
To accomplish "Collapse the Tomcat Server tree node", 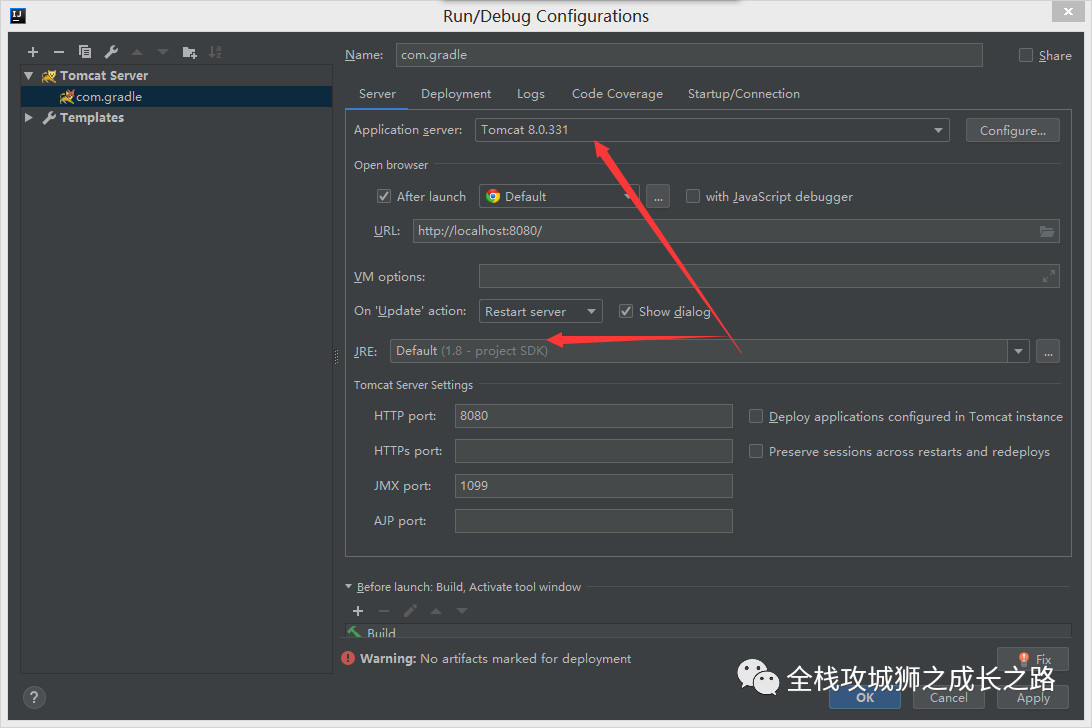I will pos(29,75).
